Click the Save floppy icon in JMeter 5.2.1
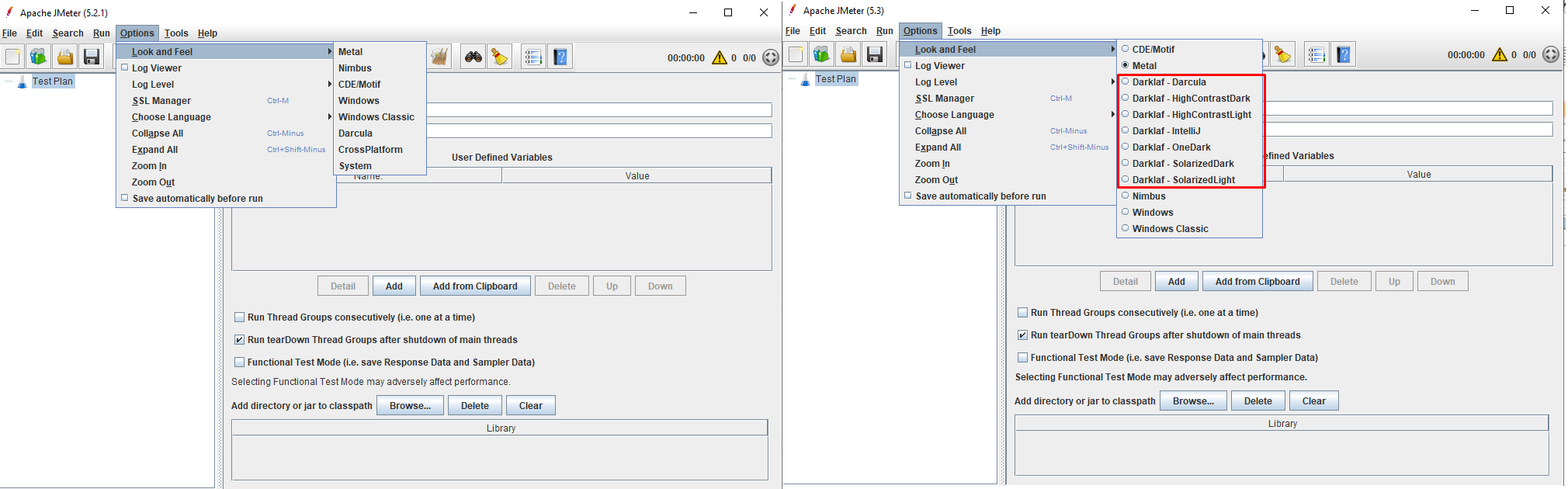Viewport: 1568px width, 489px height. pyautogui.click(x=92, y=57)
